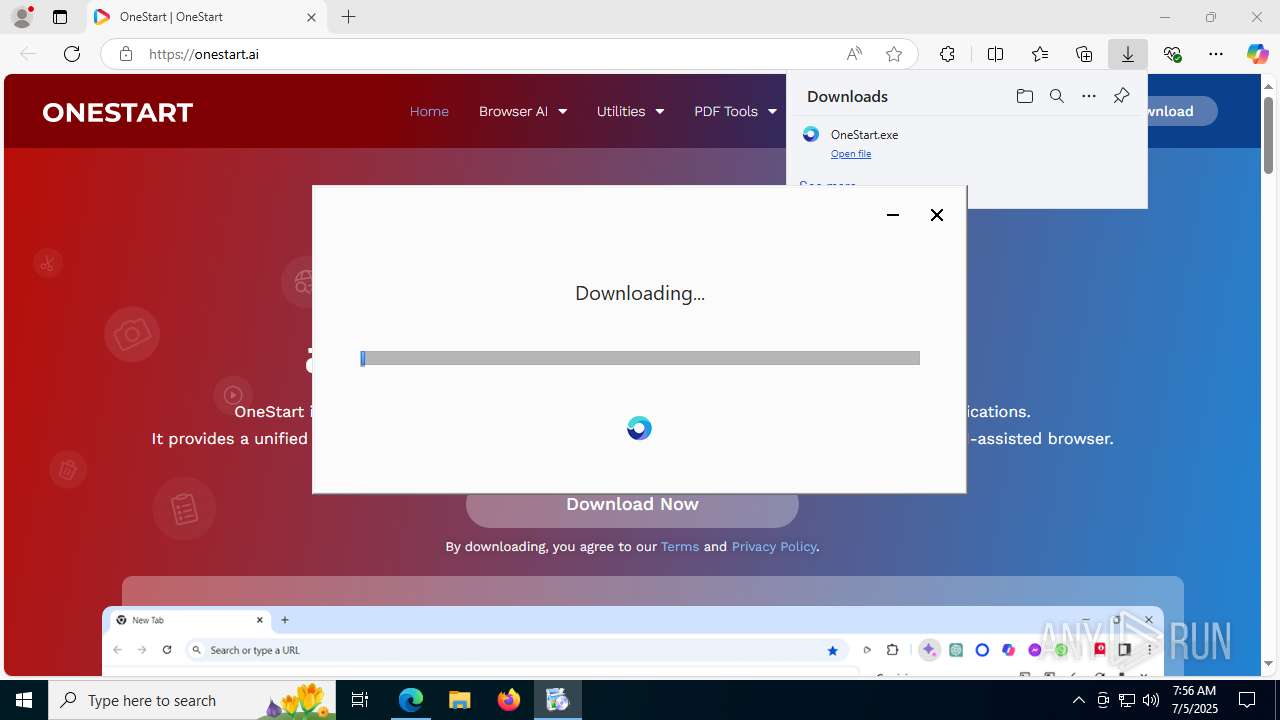Viewport: 1280px width, 720px height.
Task: Search downloads with magnifier icon
Action: click(1057, 96)
